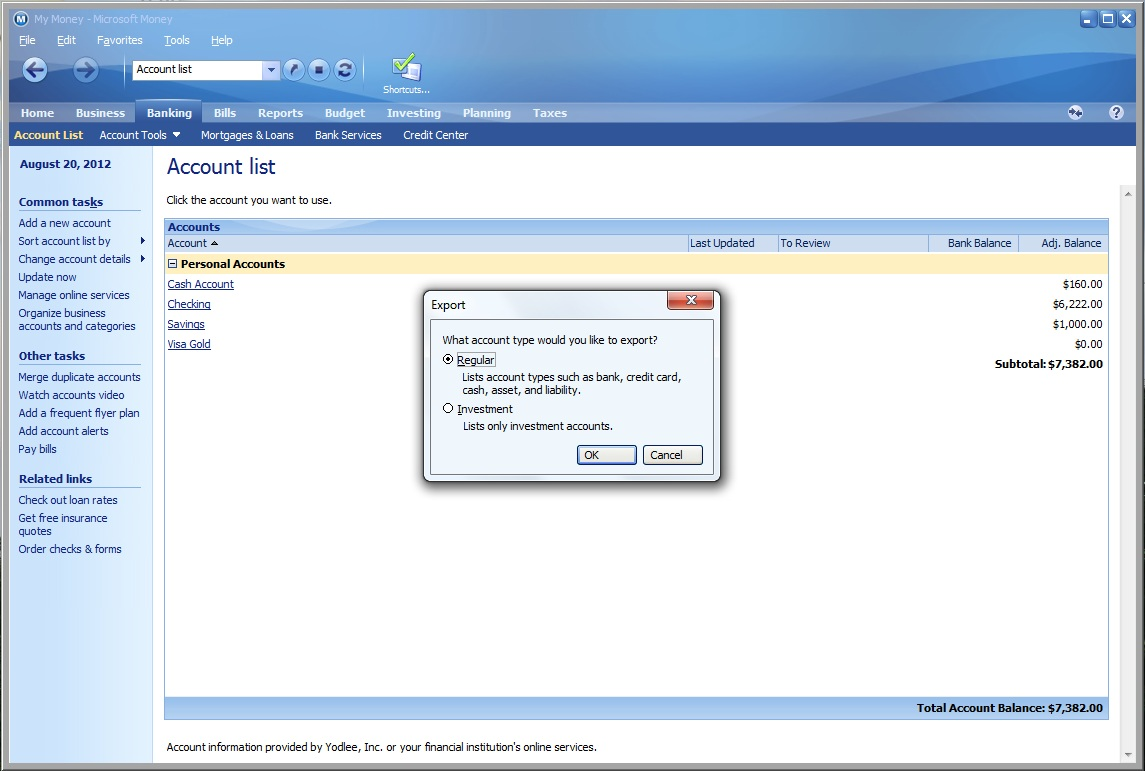The height and width of the screenshot is (771, 1145).
Task: Click inside the Account list navigation field
Action: (195, 70)
